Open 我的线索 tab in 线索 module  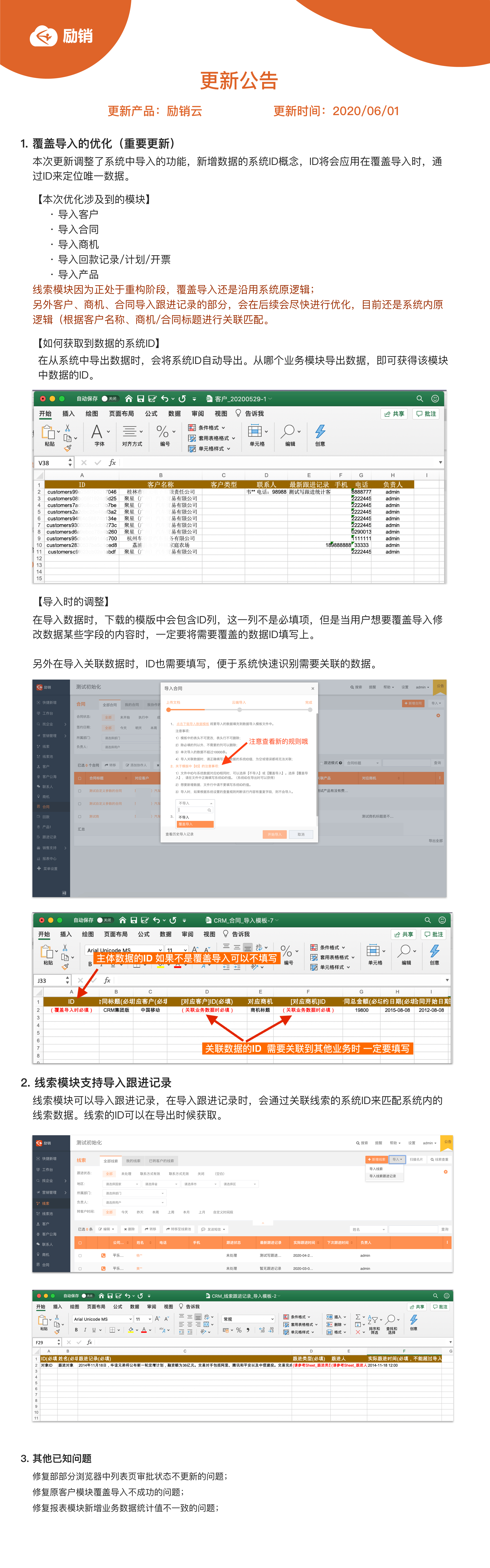pos(133,1161)
